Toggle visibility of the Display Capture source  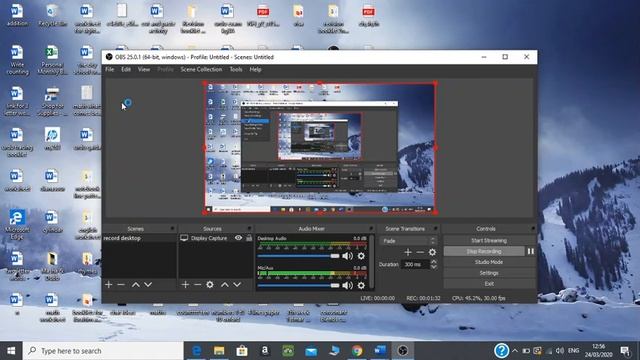pyautogui.click(x=238, y=238)
